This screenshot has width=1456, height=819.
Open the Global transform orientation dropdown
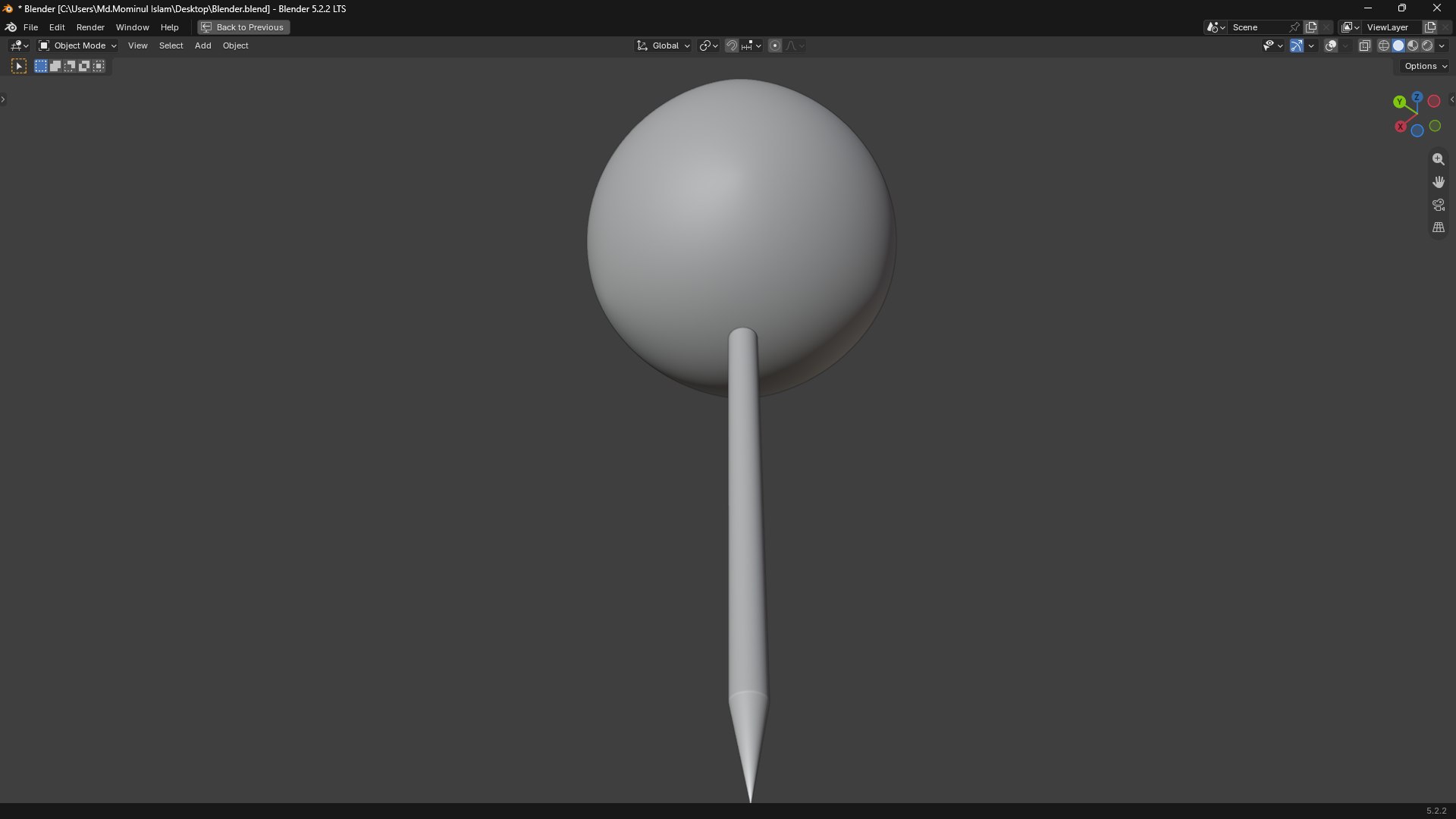(x=664, y=45)
